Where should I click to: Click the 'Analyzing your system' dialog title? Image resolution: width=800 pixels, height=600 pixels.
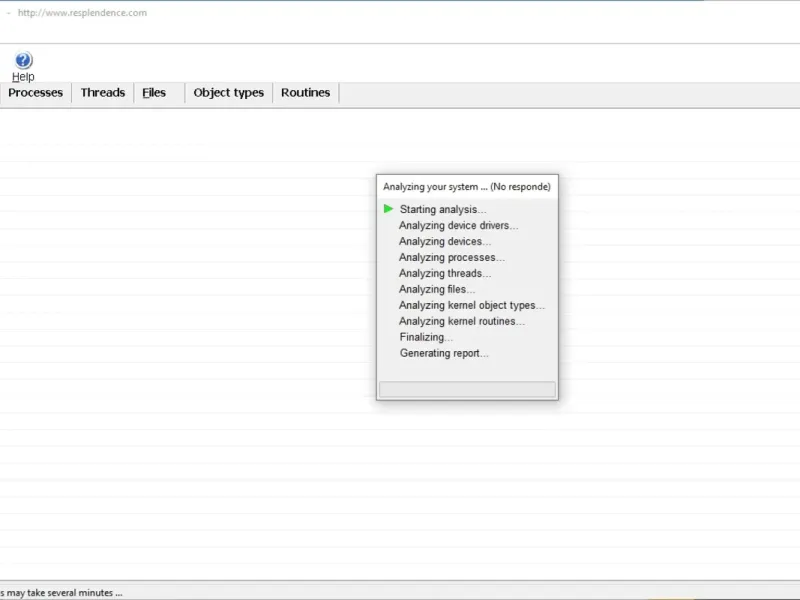(x=467, y=187)
